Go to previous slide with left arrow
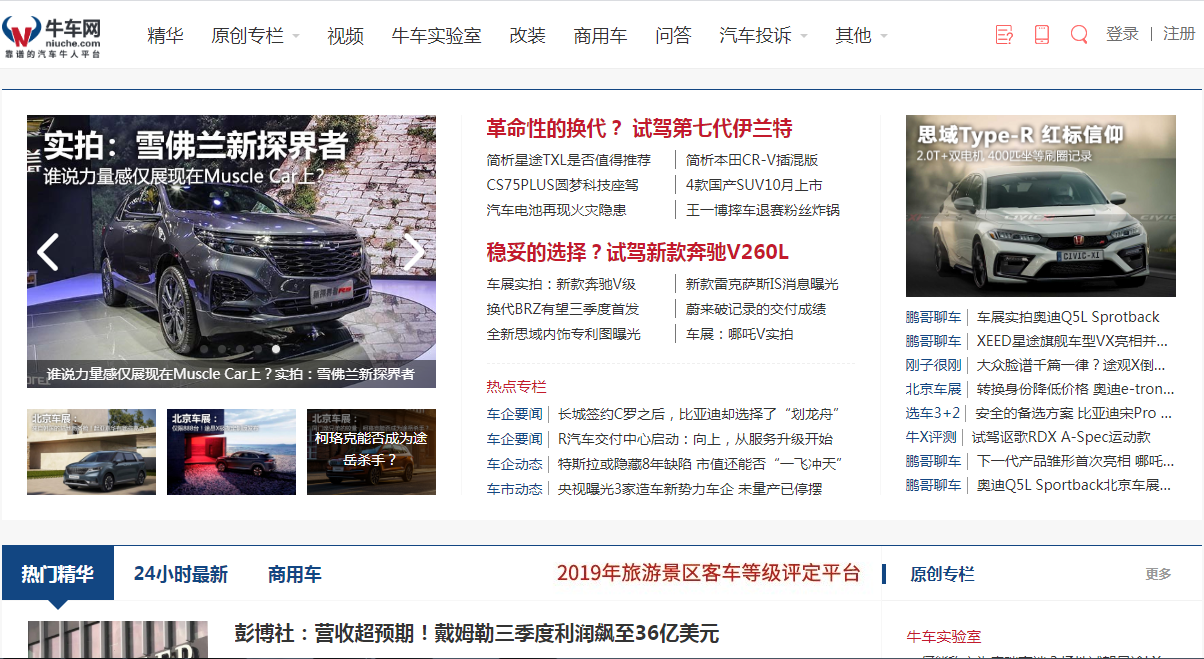The image size is (1204, 659). pos(47,252)
